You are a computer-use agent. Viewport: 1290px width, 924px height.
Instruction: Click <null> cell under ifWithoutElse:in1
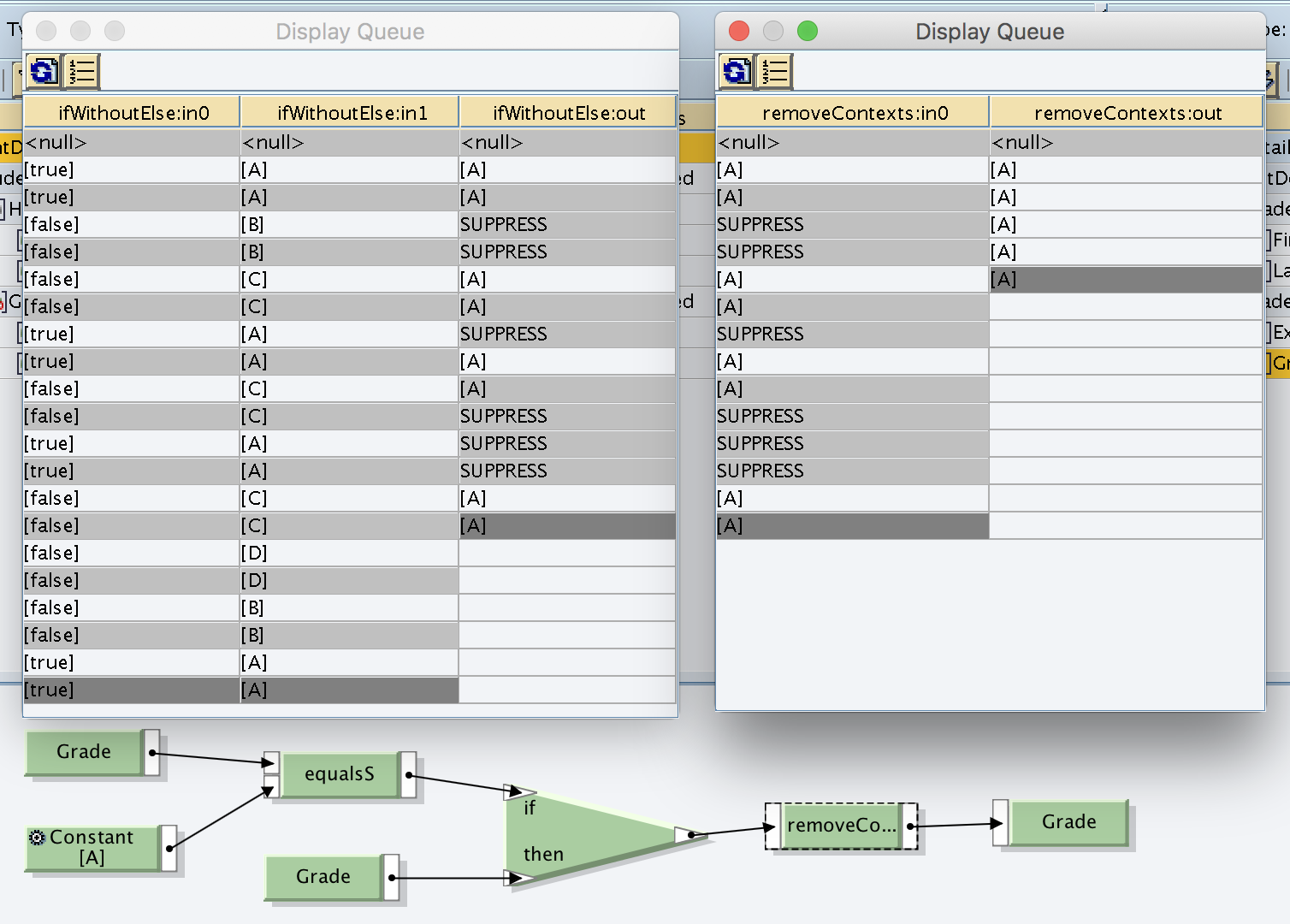pyautogui.click(x=350, y=143)
